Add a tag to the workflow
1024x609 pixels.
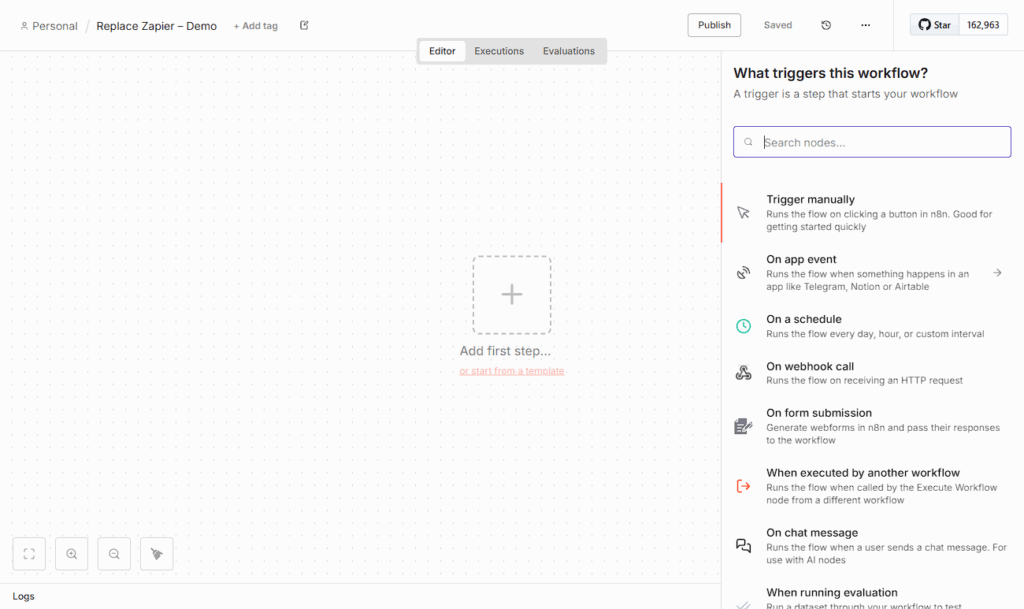pyautogui.click(x=255, y=25)
